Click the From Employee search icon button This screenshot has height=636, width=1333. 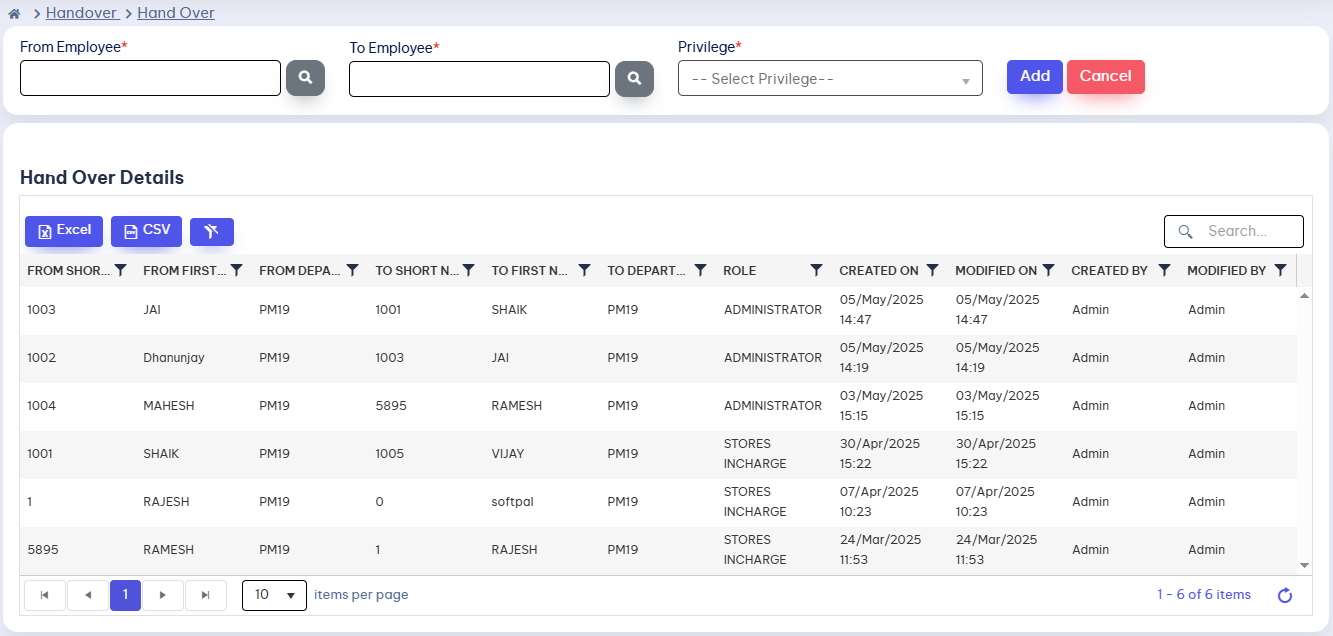[x=305, y=78]
